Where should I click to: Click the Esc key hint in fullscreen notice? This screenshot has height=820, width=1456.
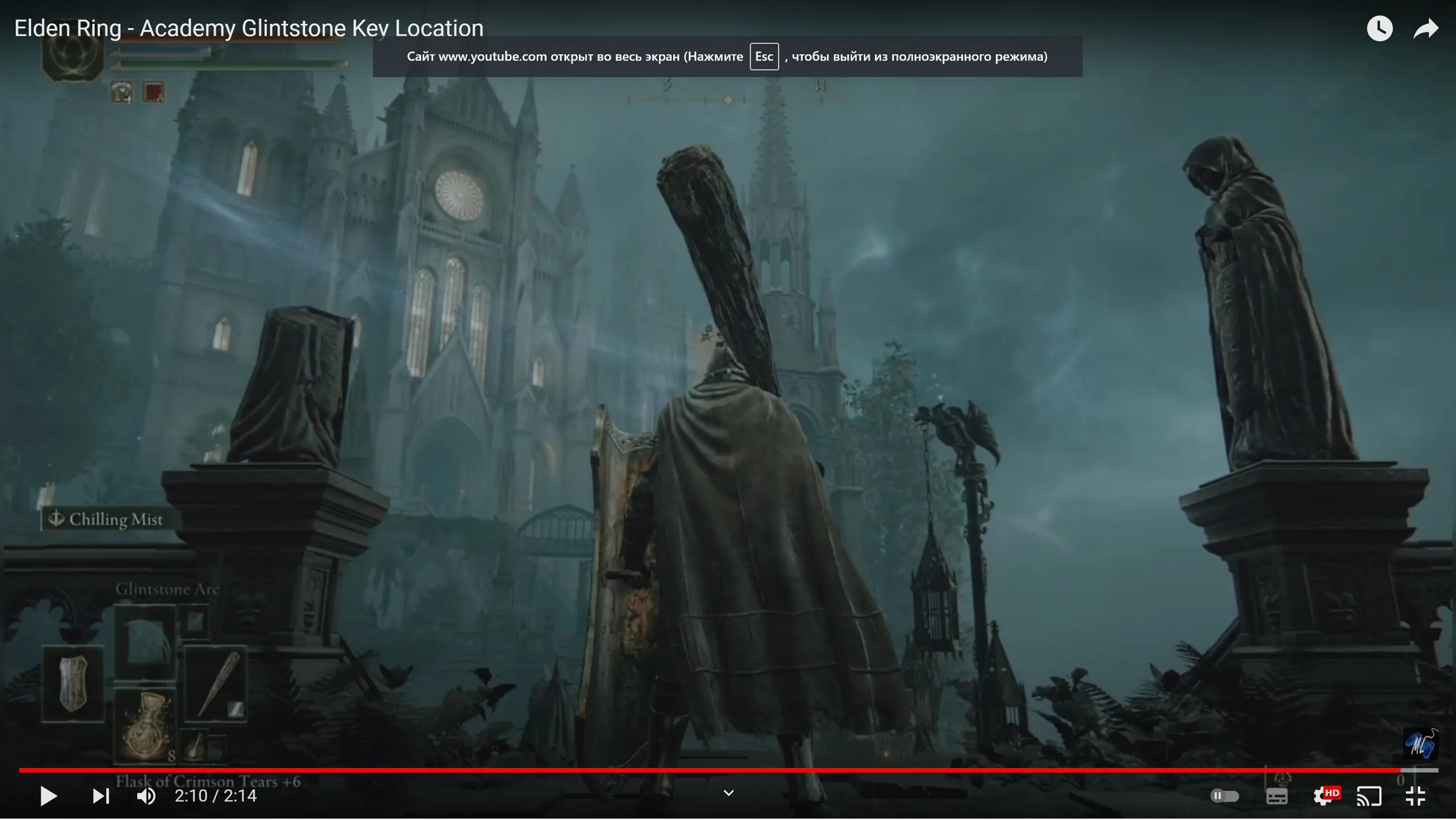coord(764,56)
